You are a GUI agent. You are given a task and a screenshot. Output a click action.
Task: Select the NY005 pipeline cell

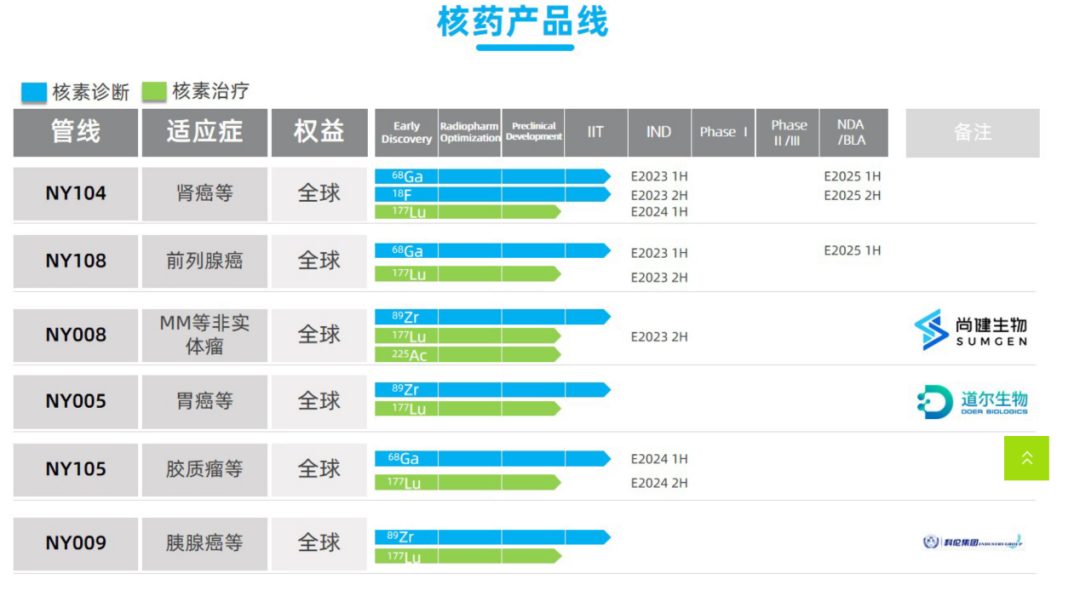pos(76,402)
